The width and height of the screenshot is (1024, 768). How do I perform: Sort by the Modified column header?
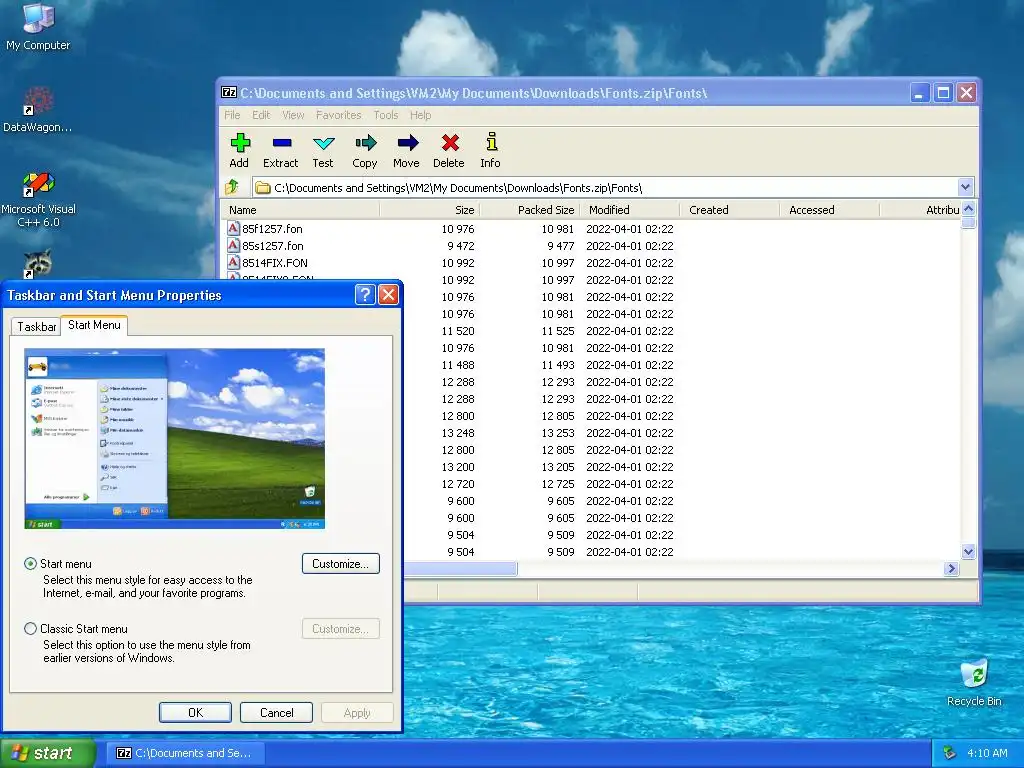[630, 210]
